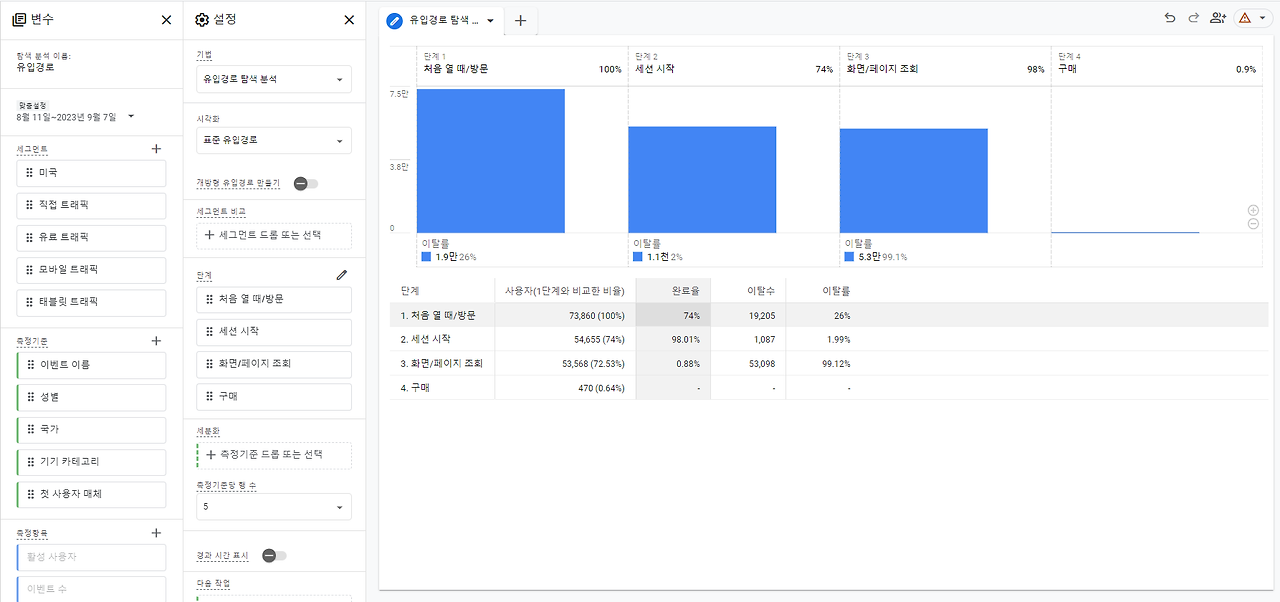The width and height of the screenshot is (1280, 602).
Task: Edit funnel steps with pencil icon
Action: coord(342,275)
